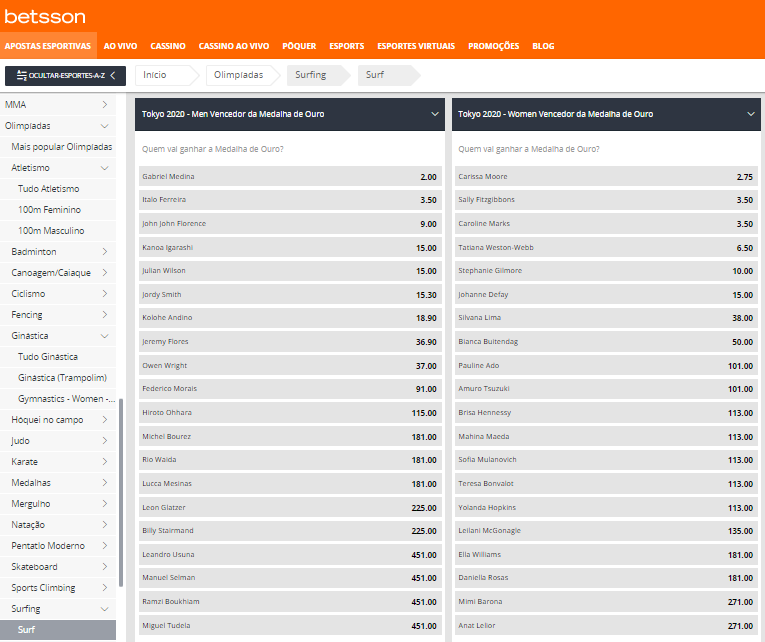Select John John Florence odds 9.00

(x=290, y=224)
